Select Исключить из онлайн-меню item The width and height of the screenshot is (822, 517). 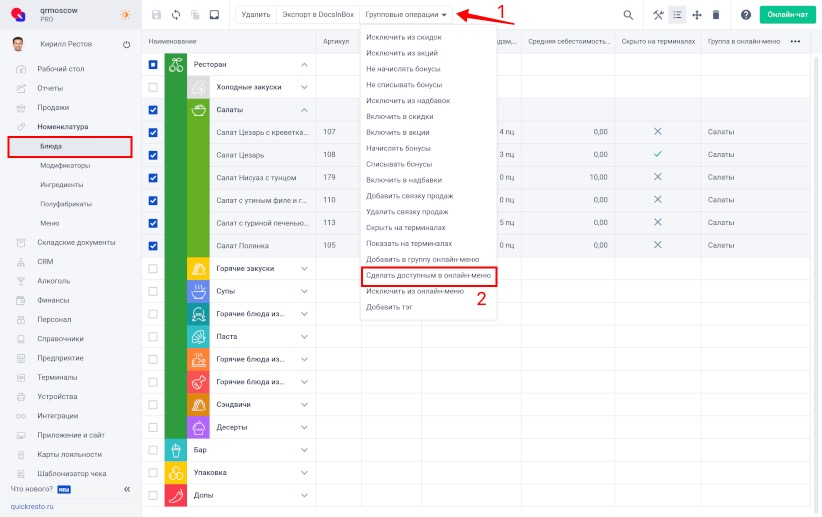(415, 291)
